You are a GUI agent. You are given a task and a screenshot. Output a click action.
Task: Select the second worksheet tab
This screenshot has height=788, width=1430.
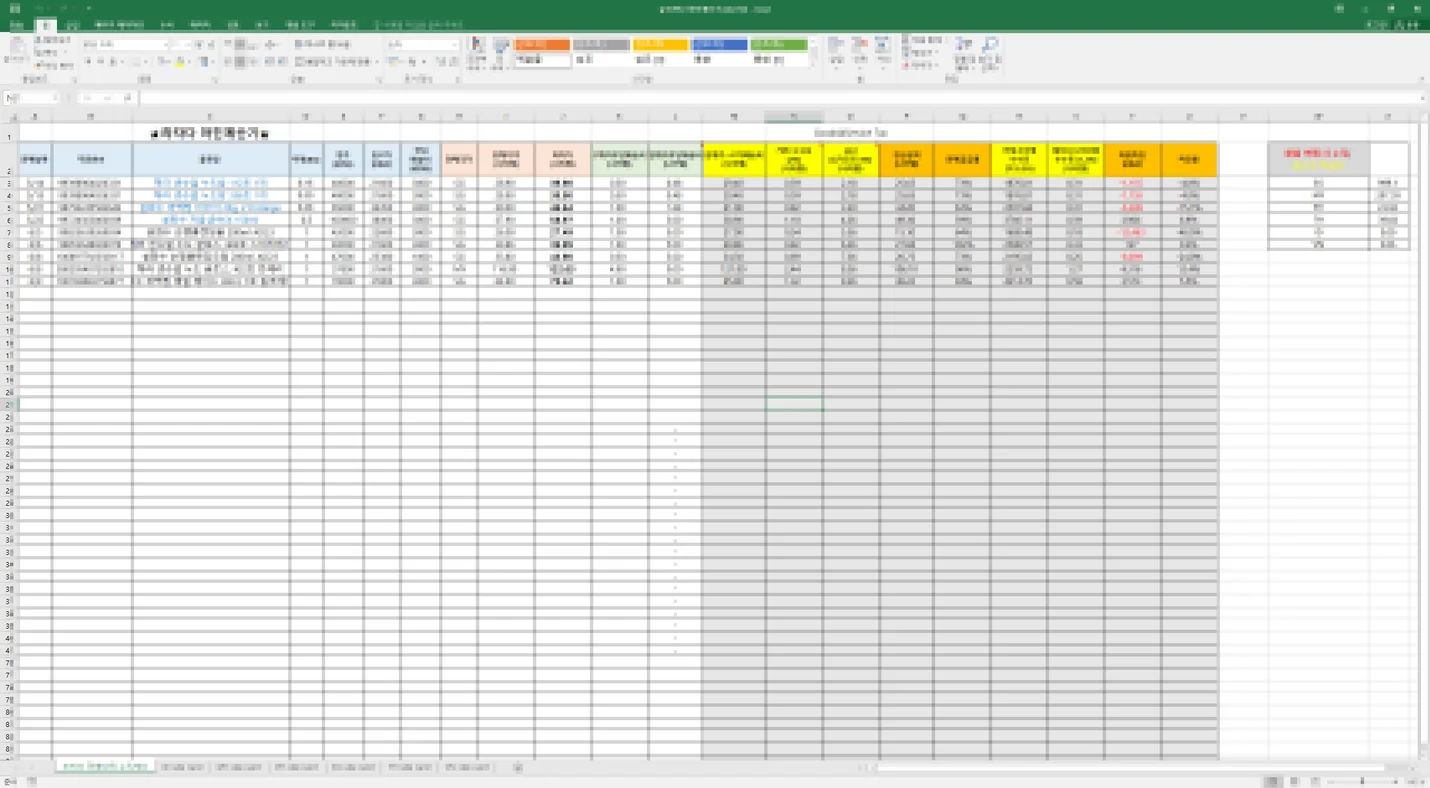(x=182, y=767)
